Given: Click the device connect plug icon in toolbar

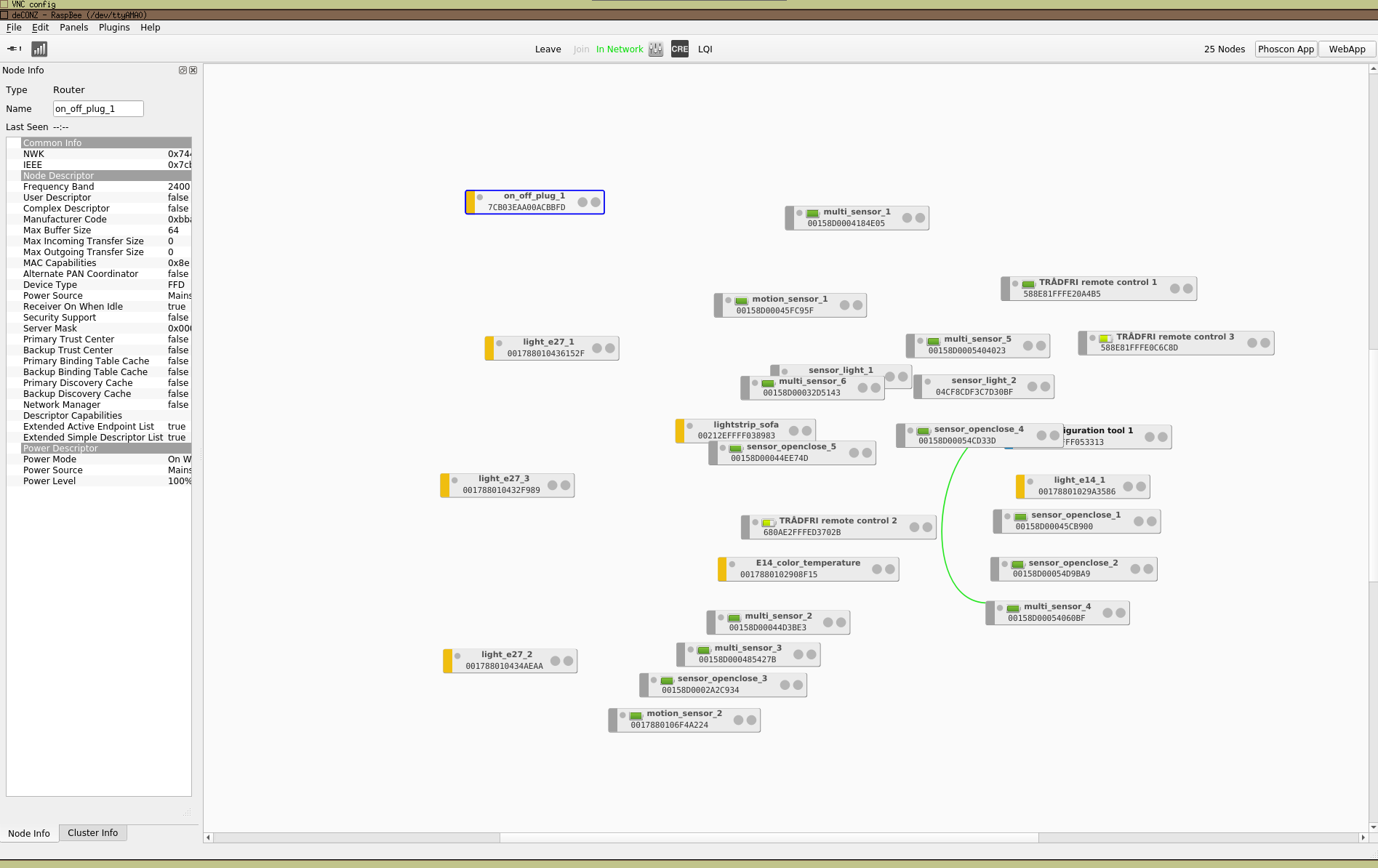Looking at the screenshot, I should tap(14, 49).
